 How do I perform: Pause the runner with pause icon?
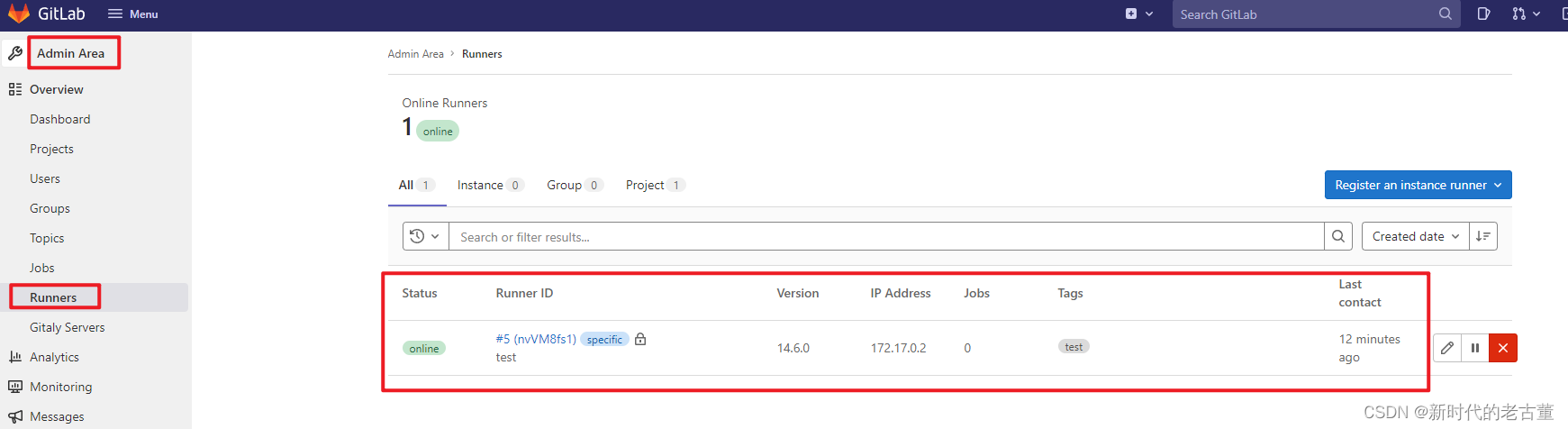1475,348
